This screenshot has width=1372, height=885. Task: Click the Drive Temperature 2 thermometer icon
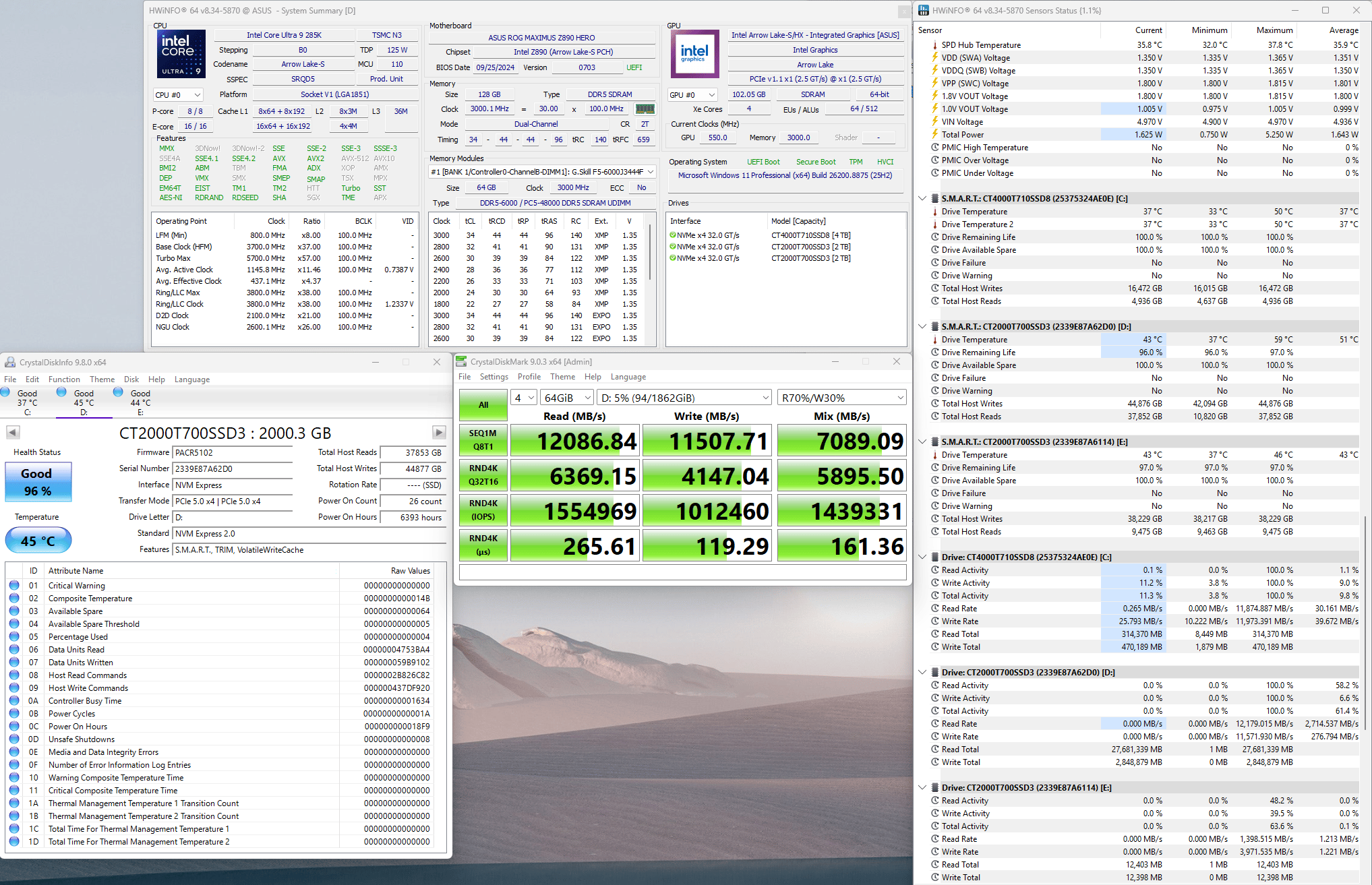click(x=935, y=224)
